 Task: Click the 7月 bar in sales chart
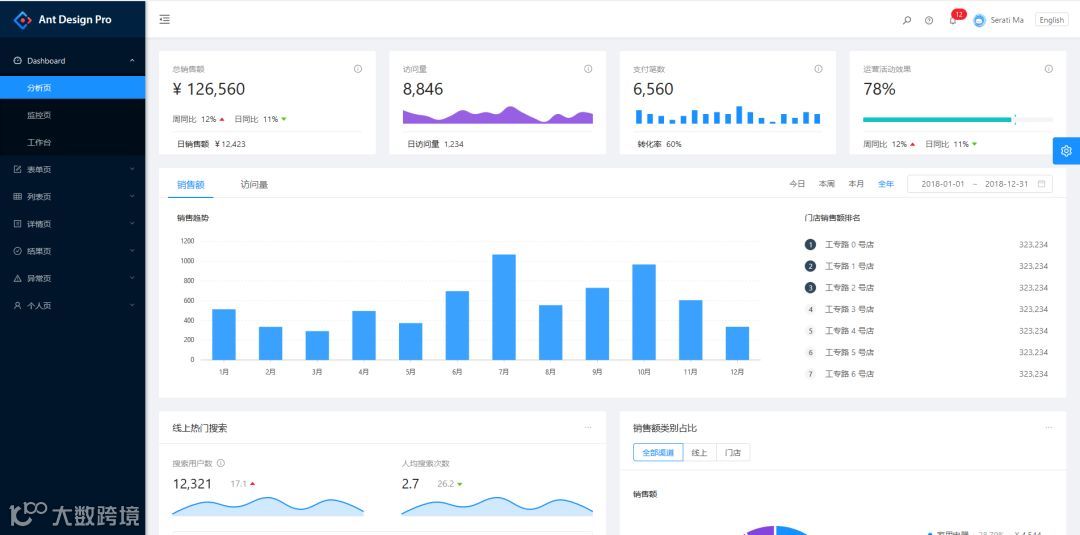(504, 307)
